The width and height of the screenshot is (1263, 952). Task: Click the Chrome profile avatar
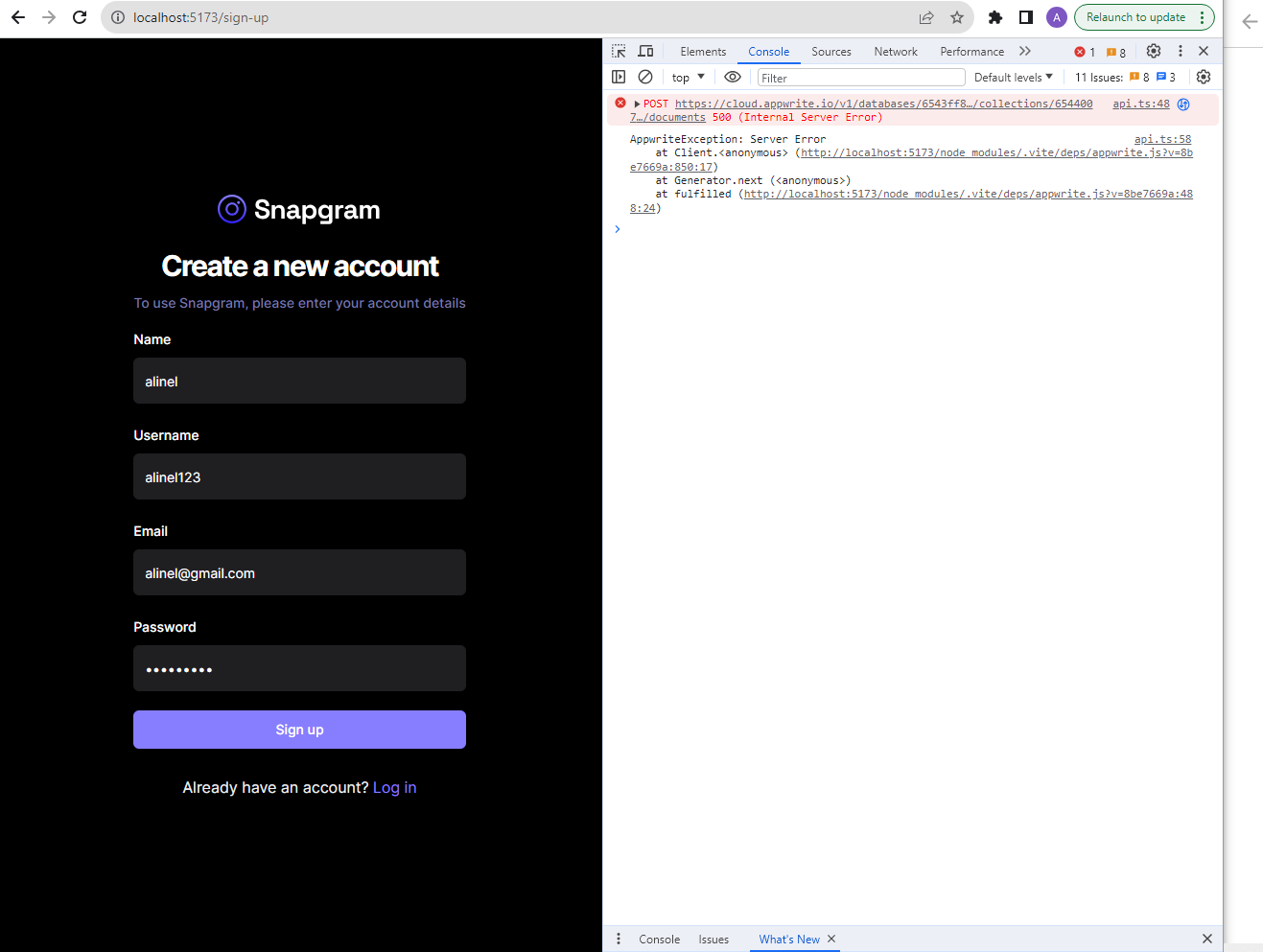click(x=1056, y=16)
